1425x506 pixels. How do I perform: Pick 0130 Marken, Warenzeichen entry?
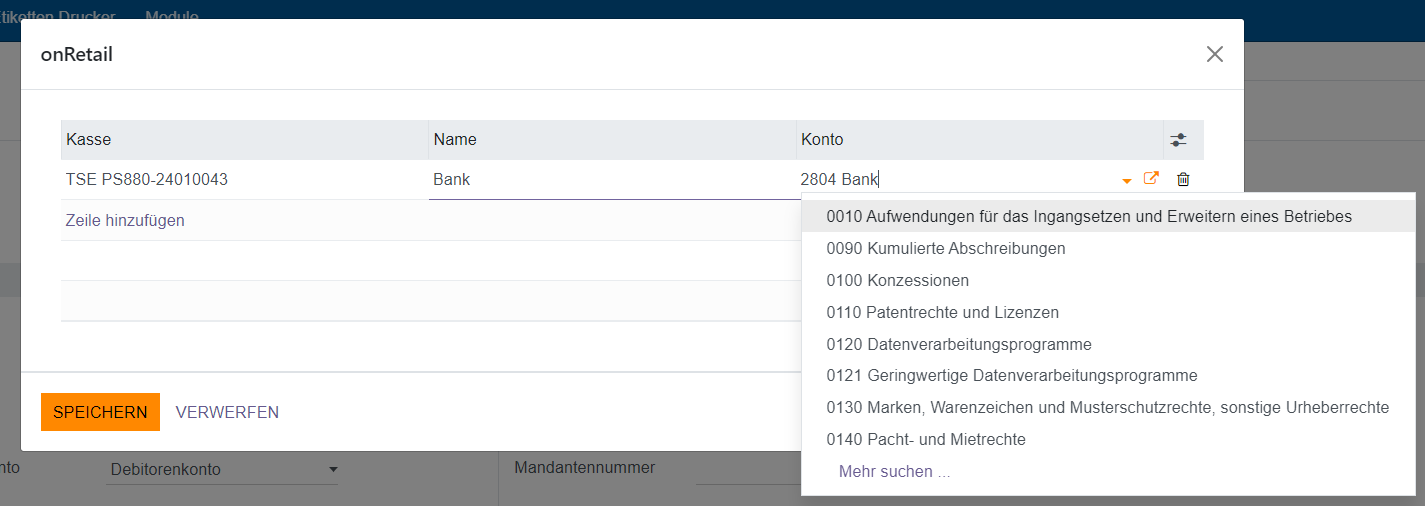(1107, 408)
